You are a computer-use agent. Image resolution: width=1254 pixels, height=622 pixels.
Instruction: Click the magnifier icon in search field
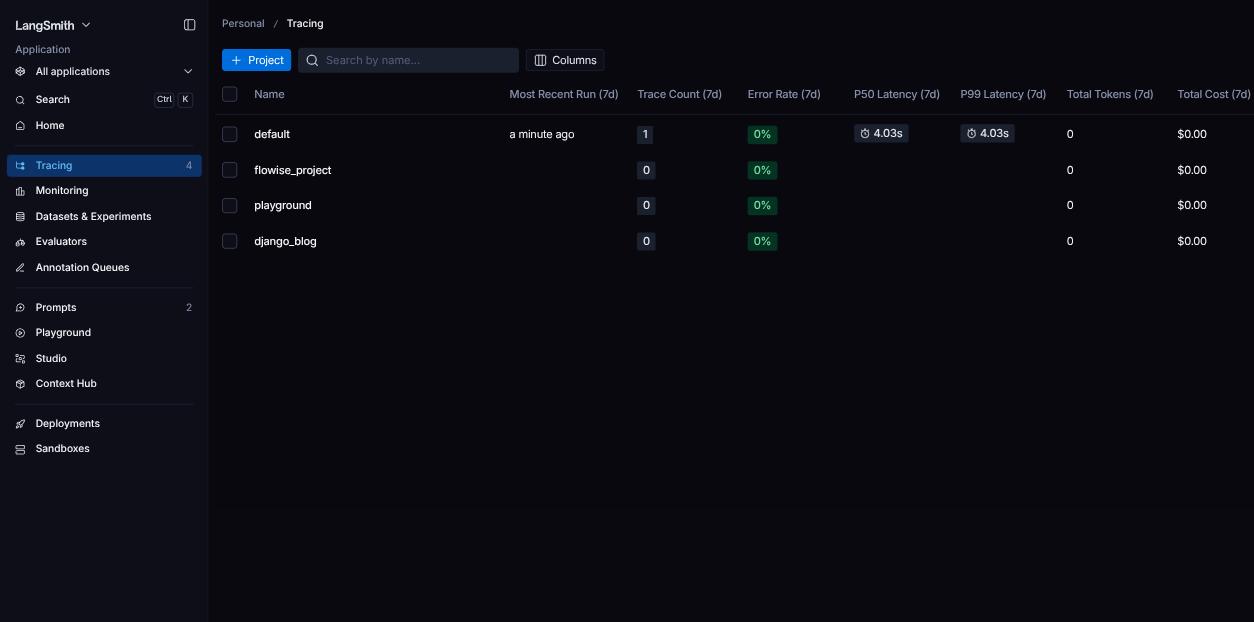tap(312, 60)
